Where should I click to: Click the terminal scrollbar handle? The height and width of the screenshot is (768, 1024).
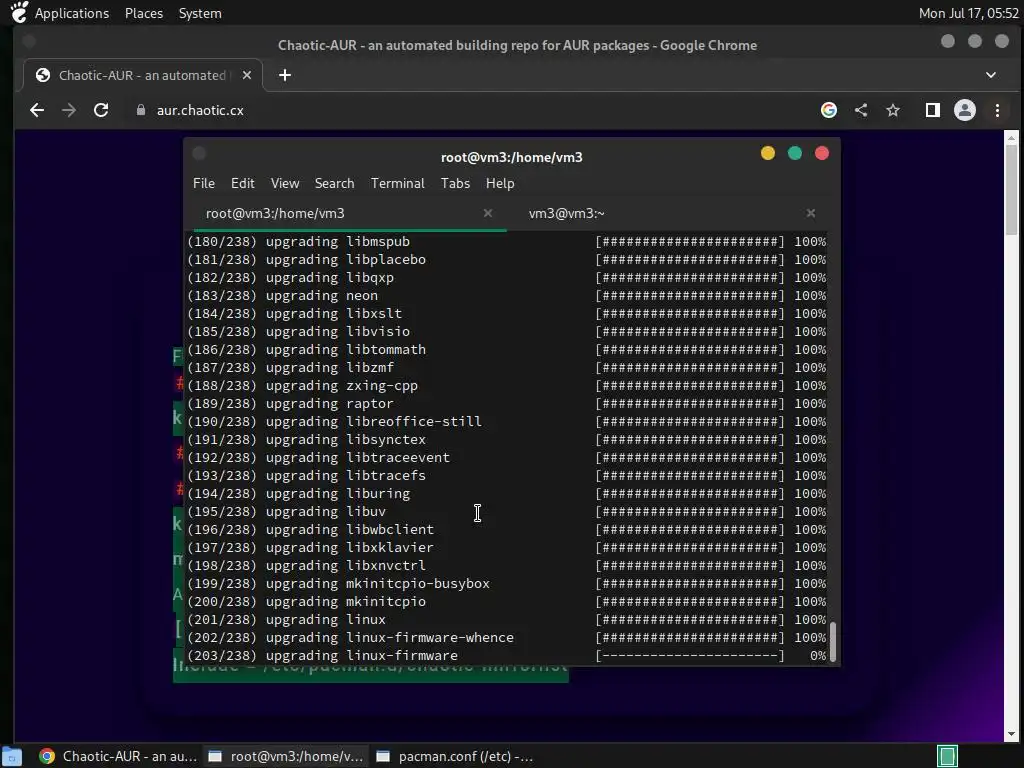click(x=833, y=641)
